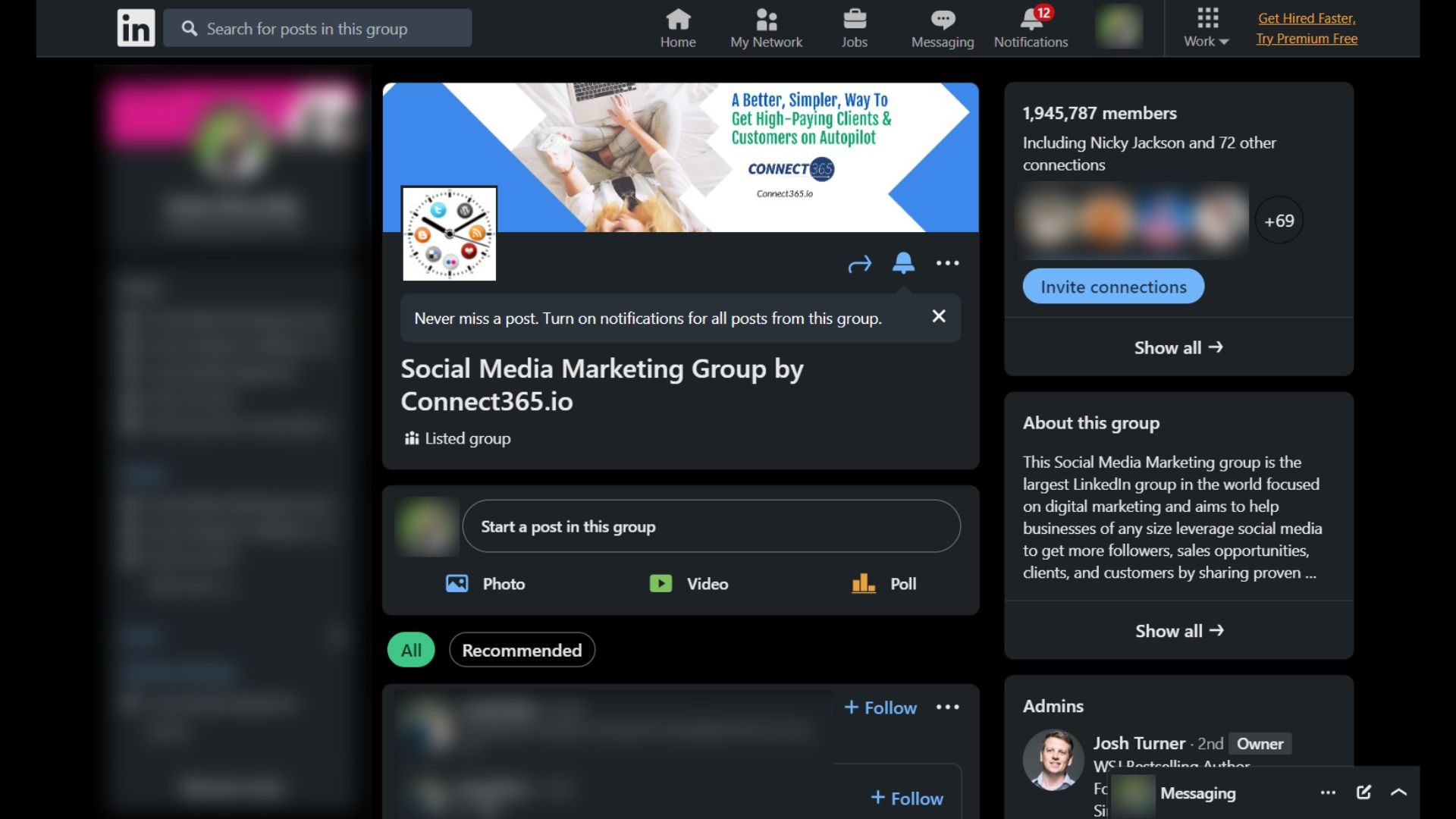This screenshot has height=819, width=1456.
Task: Compose a new message in the Messaging bar
Action: pyautogui.click(x=1363, y=792)
